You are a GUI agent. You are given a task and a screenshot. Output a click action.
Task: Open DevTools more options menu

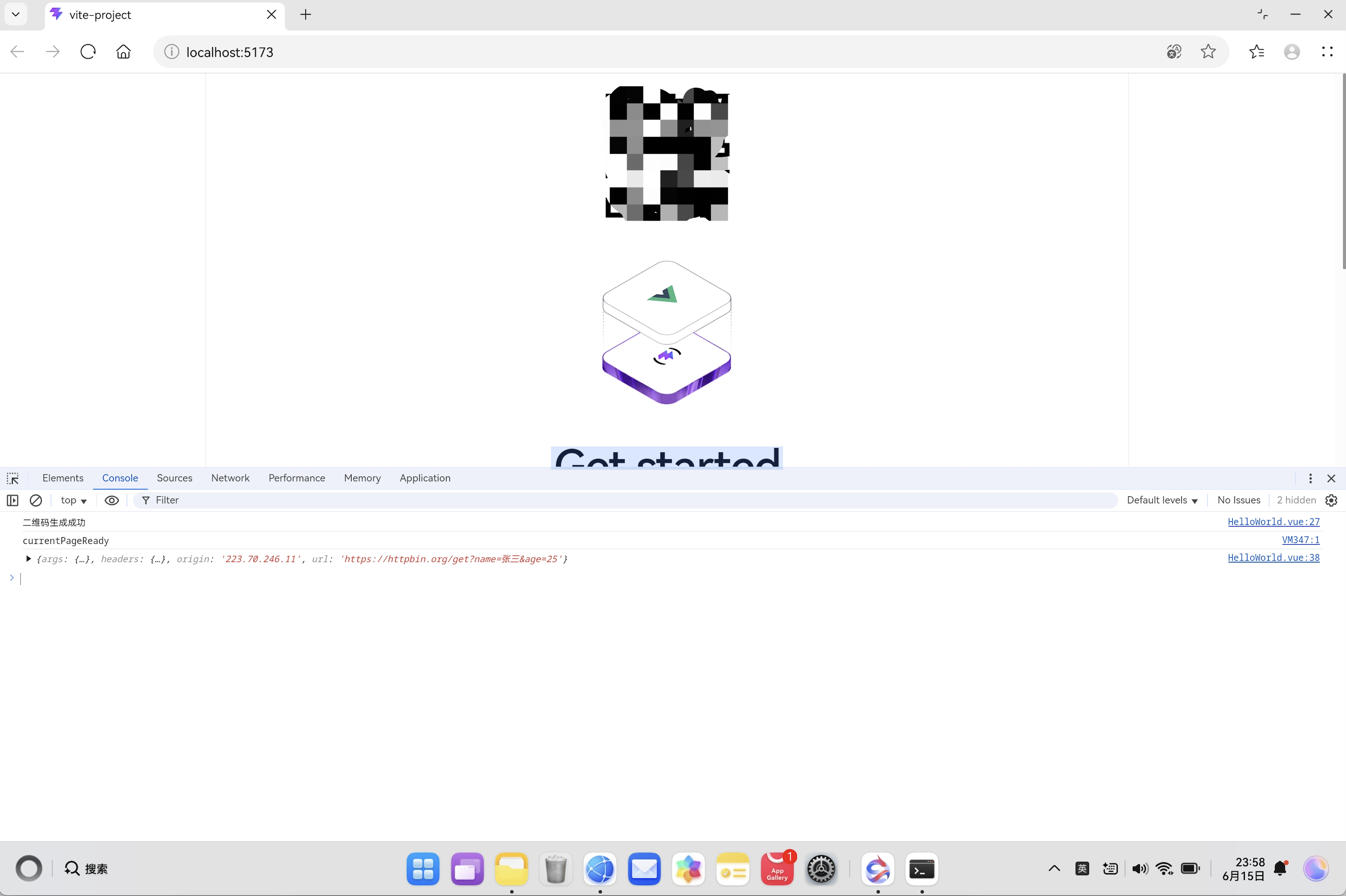[1311, 478]
